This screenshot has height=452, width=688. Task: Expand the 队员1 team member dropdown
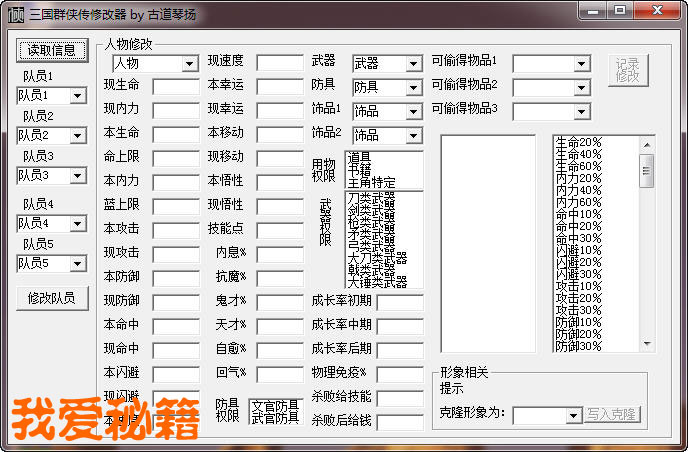pos(78,96)
